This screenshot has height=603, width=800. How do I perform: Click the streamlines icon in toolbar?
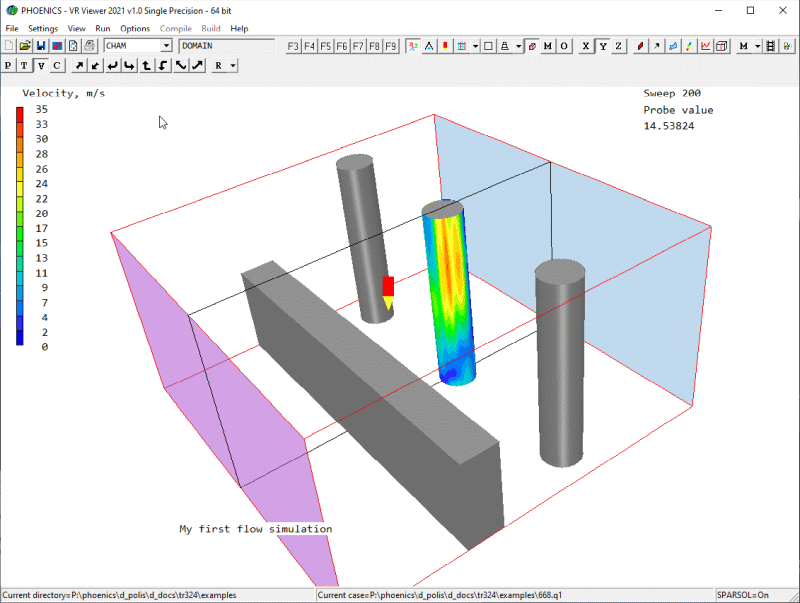click(673, 46)
